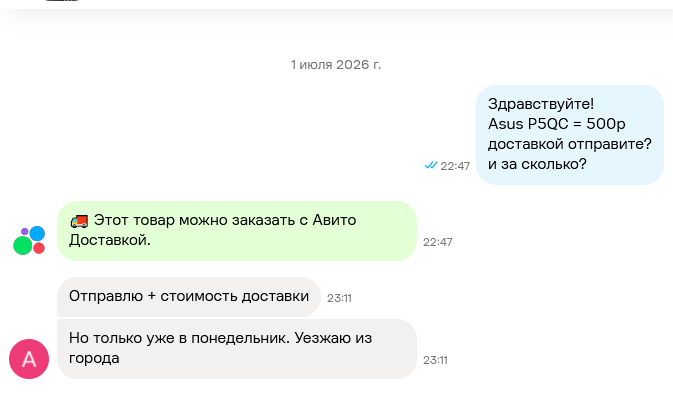Screen dimensions: 673x406
Task: Click the "доставкой отправите?" line of the message
Action: tap(570, 144)
